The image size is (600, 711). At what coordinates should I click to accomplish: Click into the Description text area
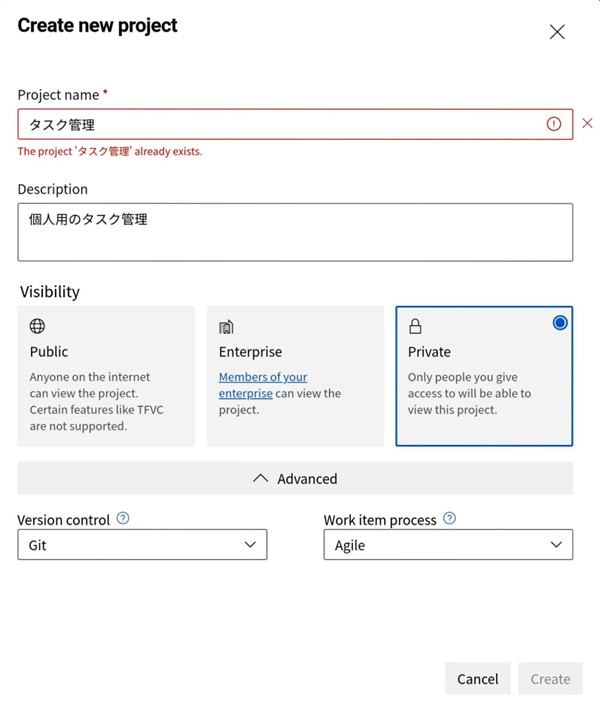click(x=295, y=232)
